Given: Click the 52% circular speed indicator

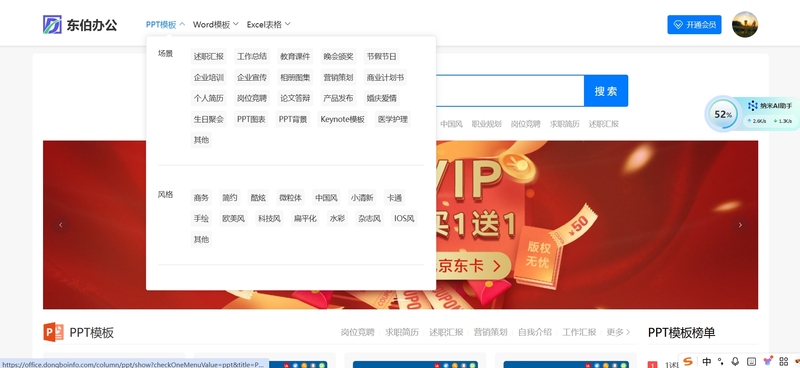Looking at the screenshot, I should pyautogui.click(x=723, y=114).
